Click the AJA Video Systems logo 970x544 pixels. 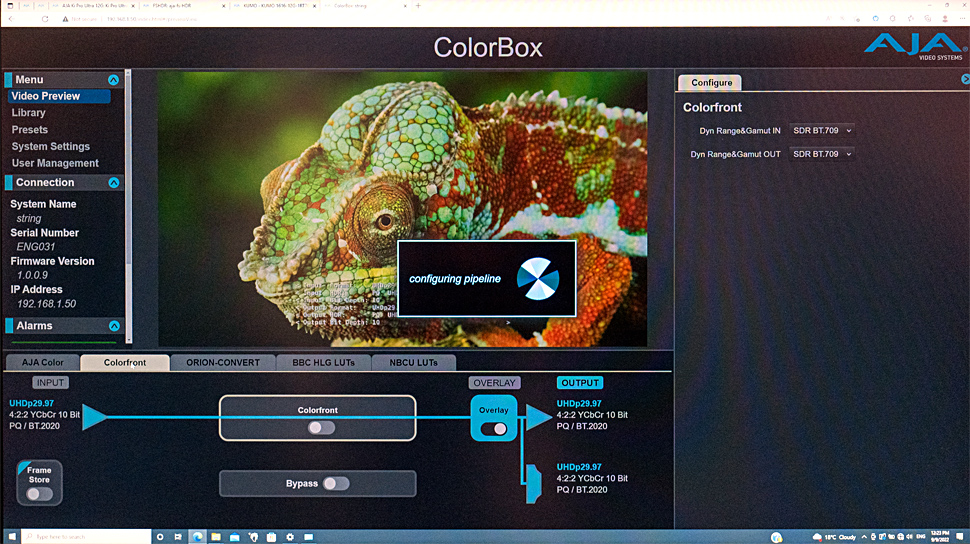915,46
